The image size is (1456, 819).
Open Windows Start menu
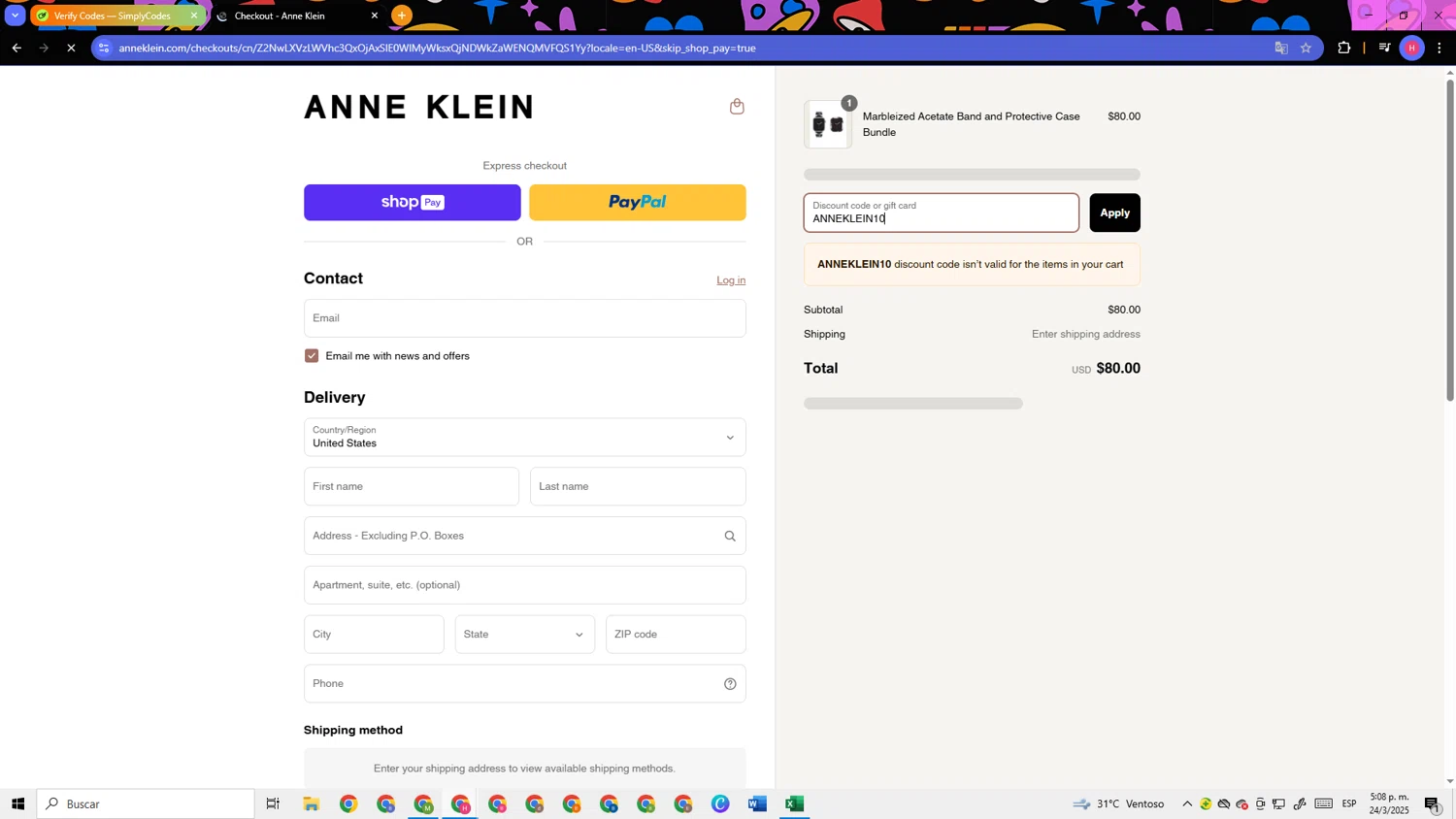pyautogui.click(x=17, y=803)
